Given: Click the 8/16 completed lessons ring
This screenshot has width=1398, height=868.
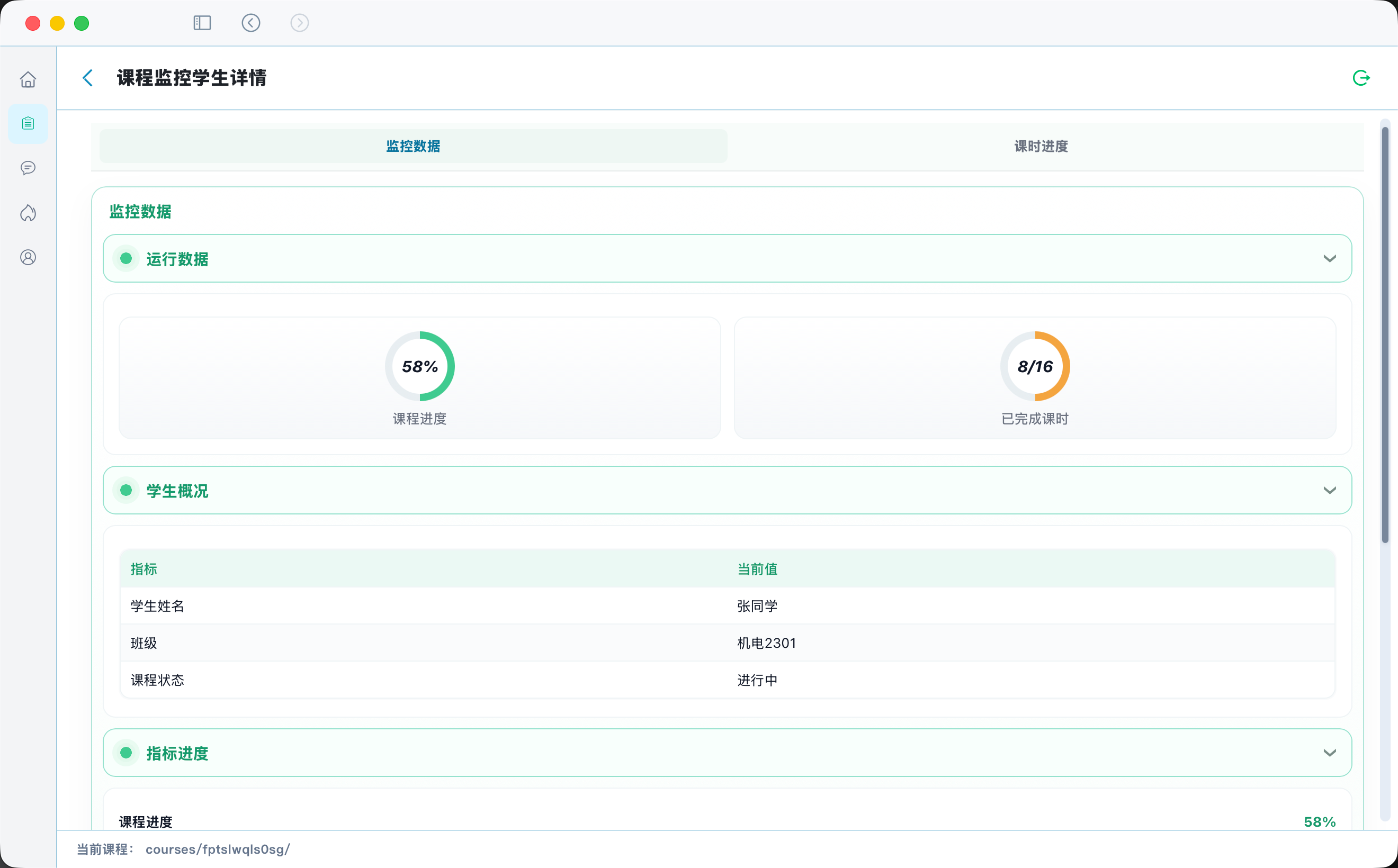Looking at the screenshot, I should pyautogui.click(x=1035, y=366).
